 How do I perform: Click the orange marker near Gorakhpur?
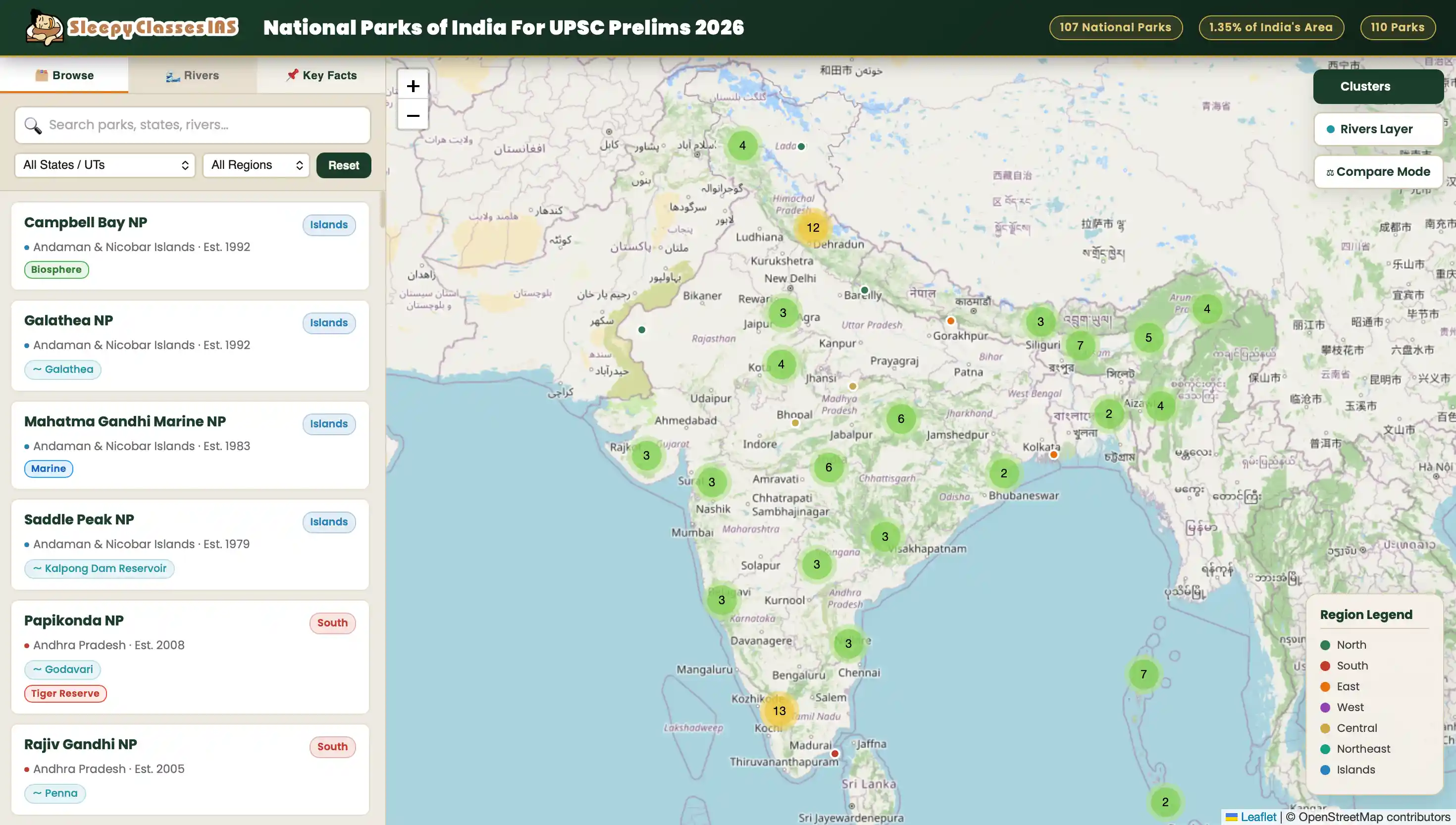pos(951,321)
